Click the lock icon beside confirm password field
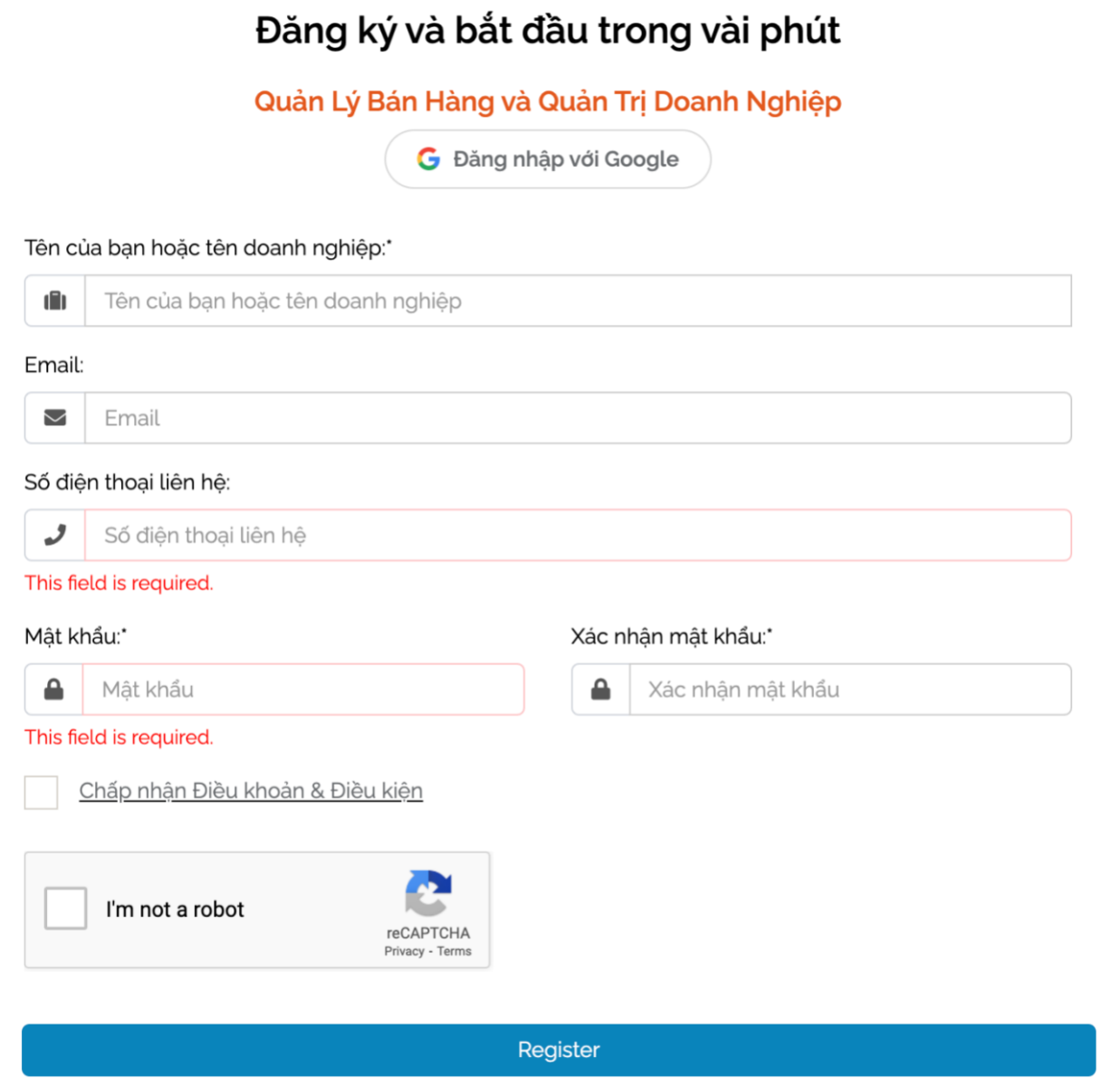 tap(600, 690)
